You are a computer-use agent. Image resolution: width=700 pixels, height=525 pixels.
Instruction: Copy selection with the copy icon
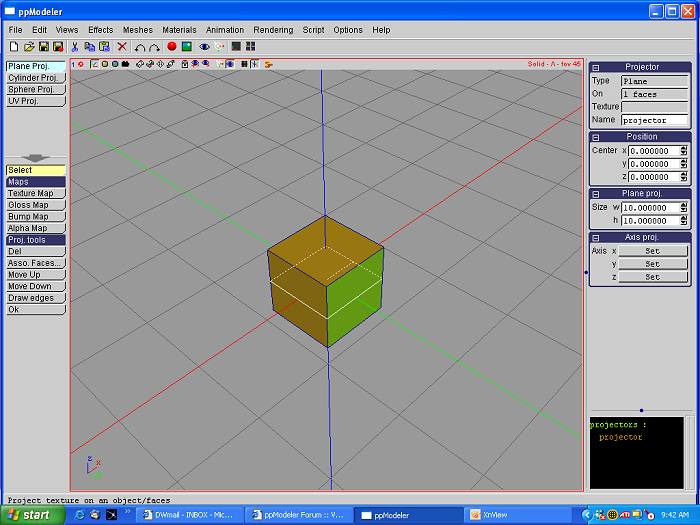[x=90, y=46]
